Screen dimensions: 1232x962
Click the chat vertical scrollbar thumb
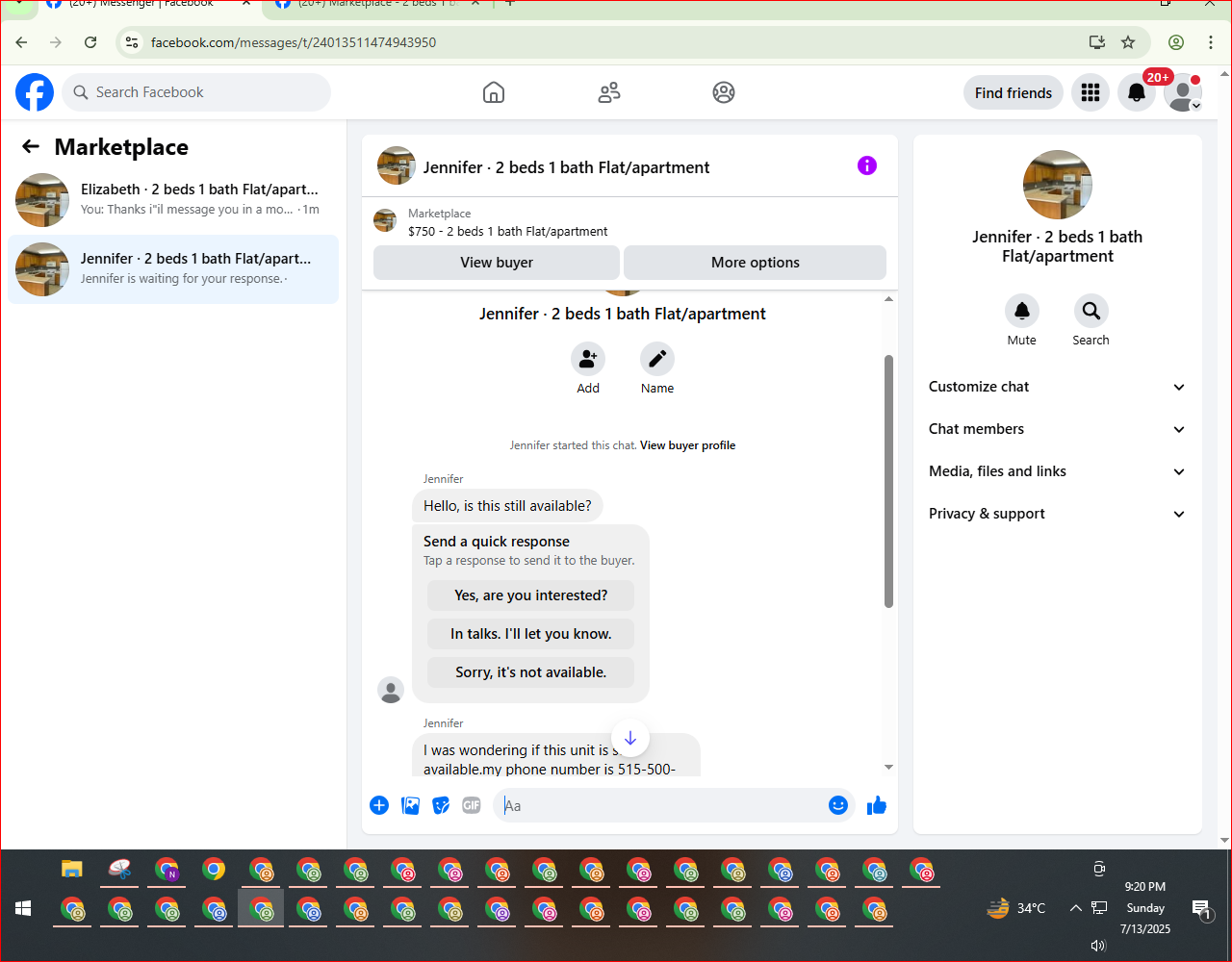pyautogui.click(x=888, y=481)
